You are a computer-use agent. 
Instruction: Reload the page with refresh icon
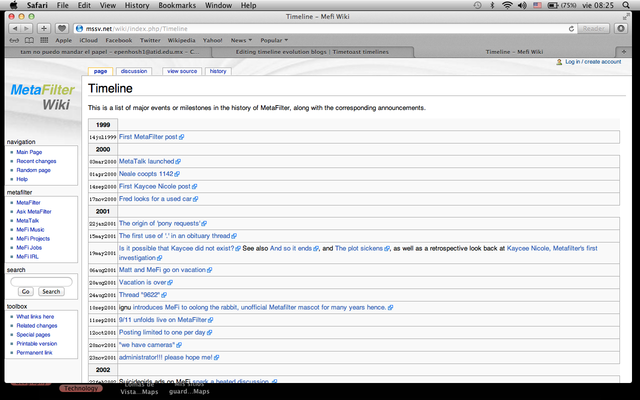(571, 29)
